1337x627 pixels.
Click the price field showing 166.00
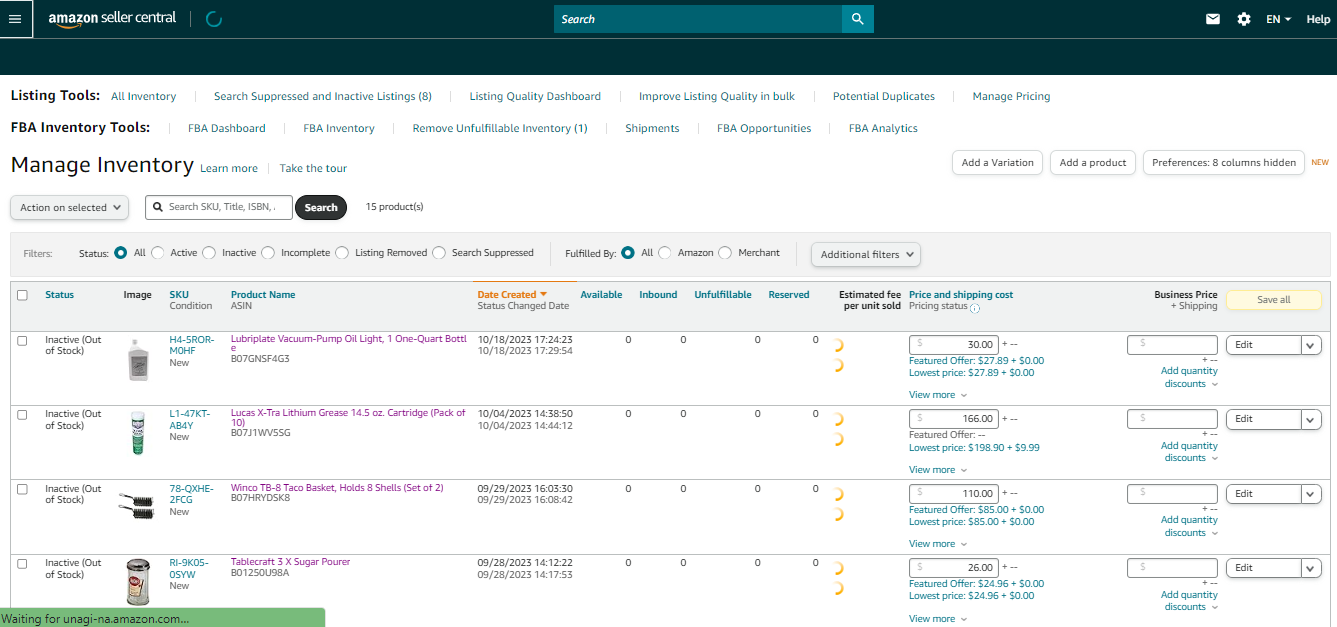click(x=953, y=419)
